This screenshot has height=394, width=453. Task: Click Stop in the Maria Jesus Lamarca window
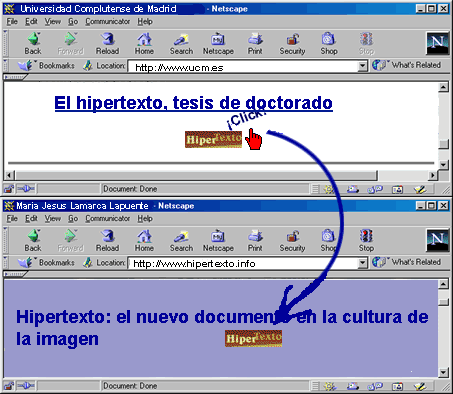tap(366, 241)
